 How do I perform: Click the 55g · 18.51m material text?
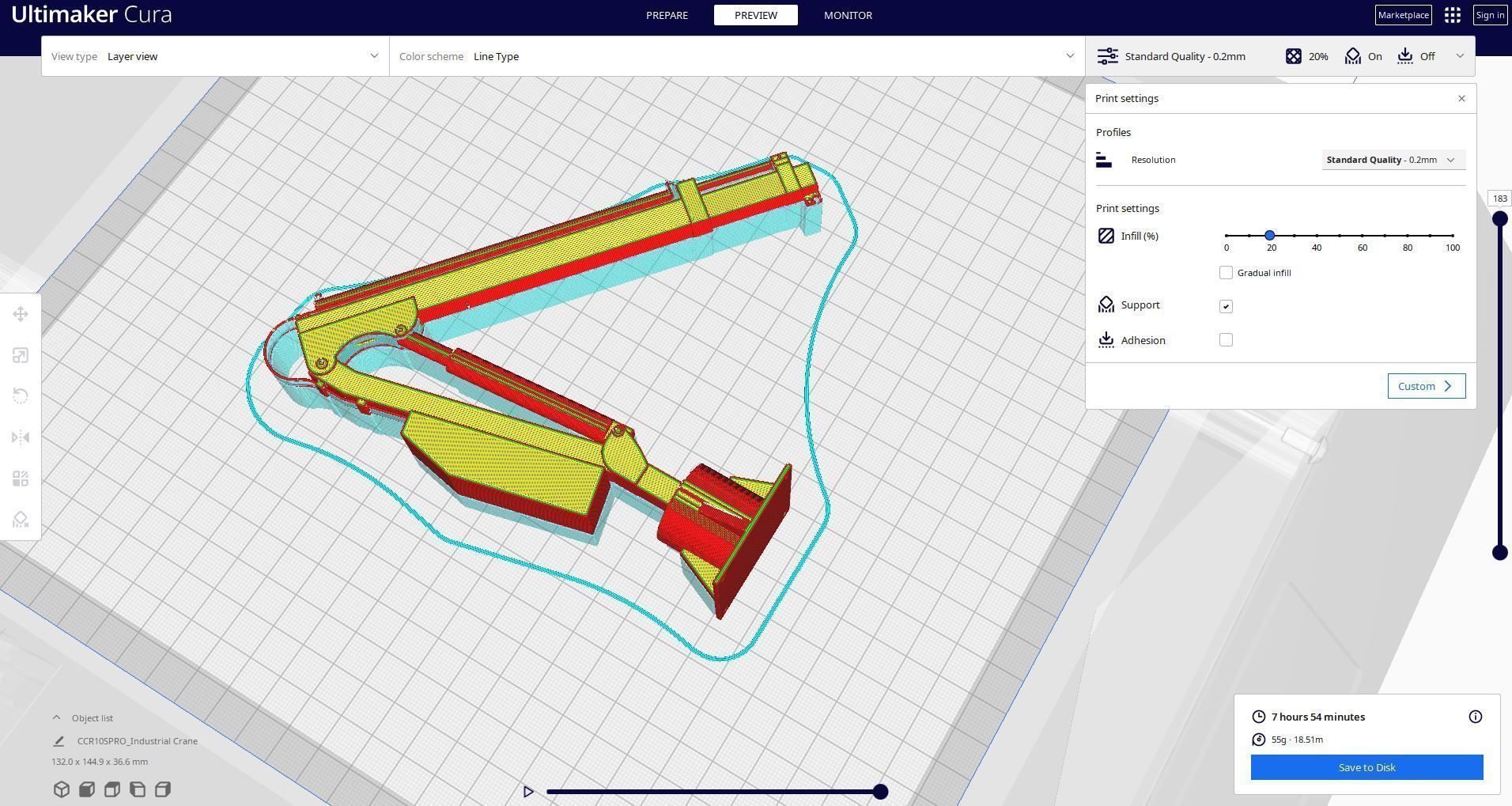pos(1297,740)
